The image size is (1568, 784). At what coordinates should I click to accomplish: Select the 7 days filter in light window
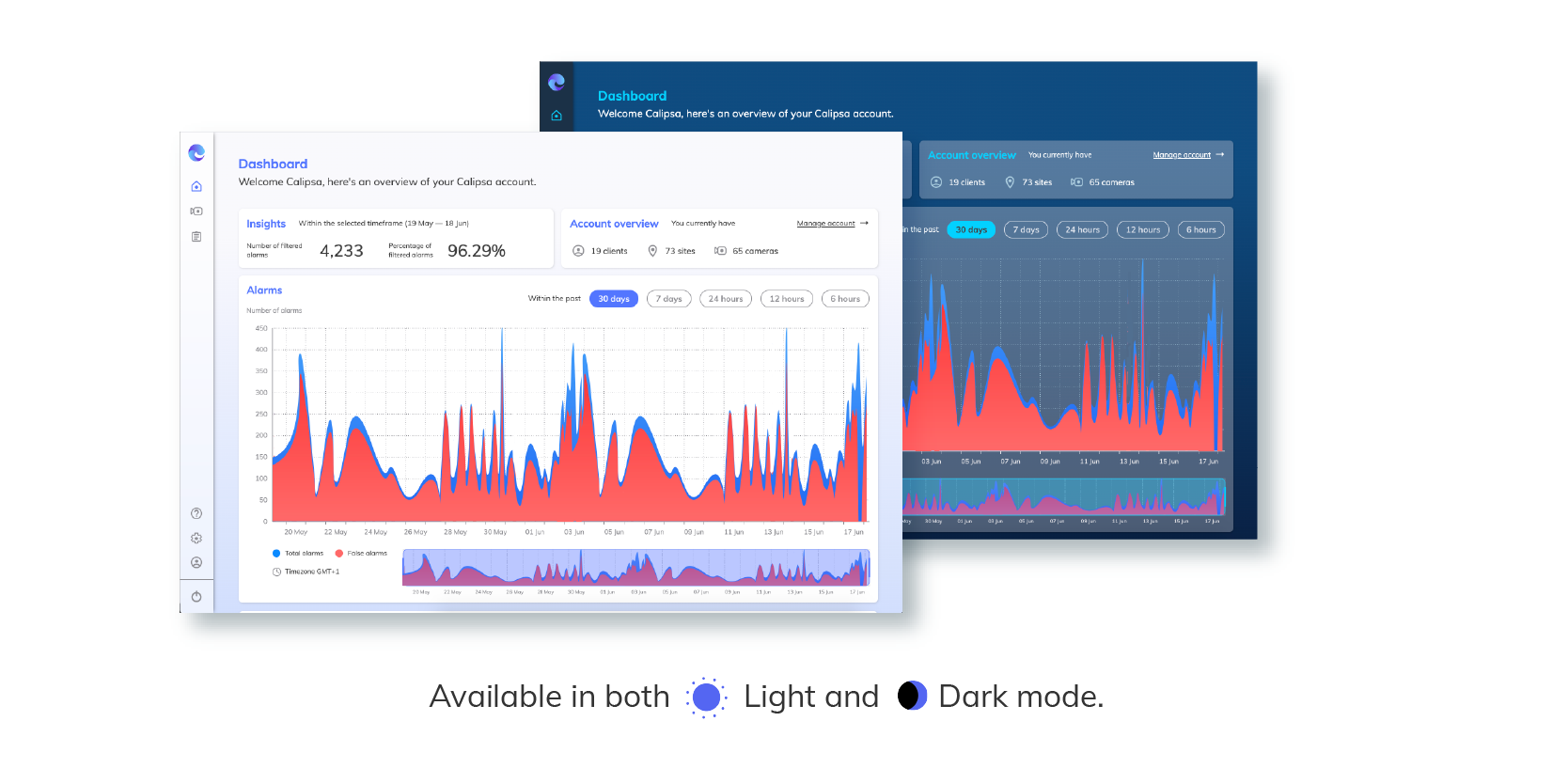669,299
